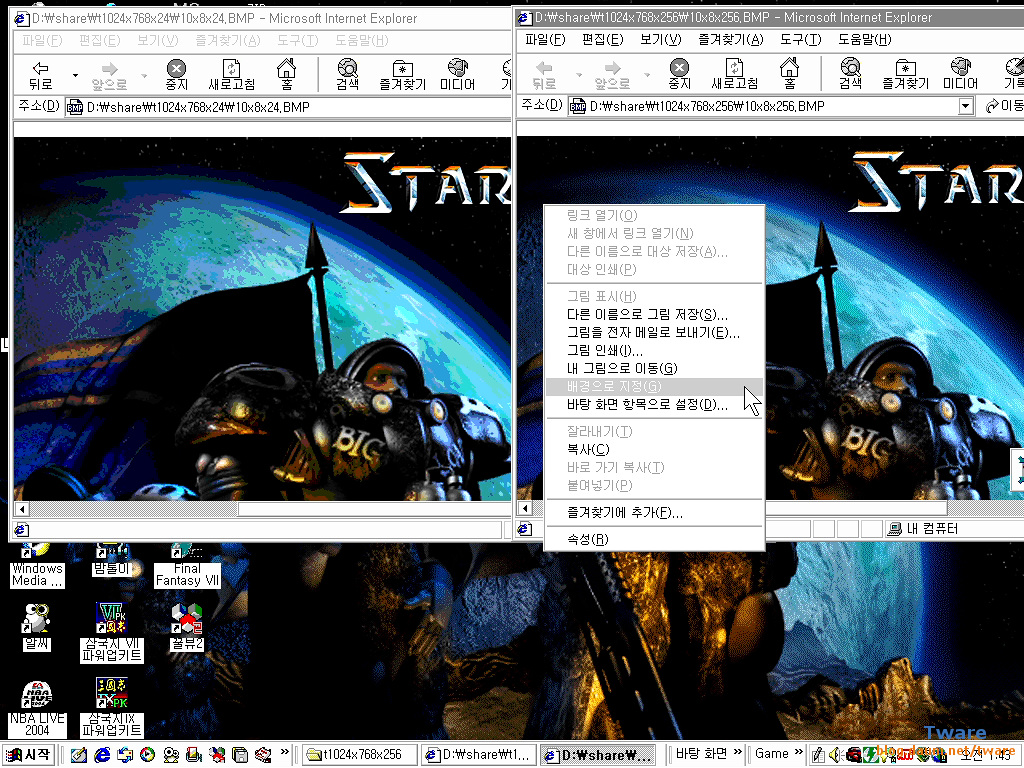
Task: Click Home icon in right IE window
Action: (789, 74)
